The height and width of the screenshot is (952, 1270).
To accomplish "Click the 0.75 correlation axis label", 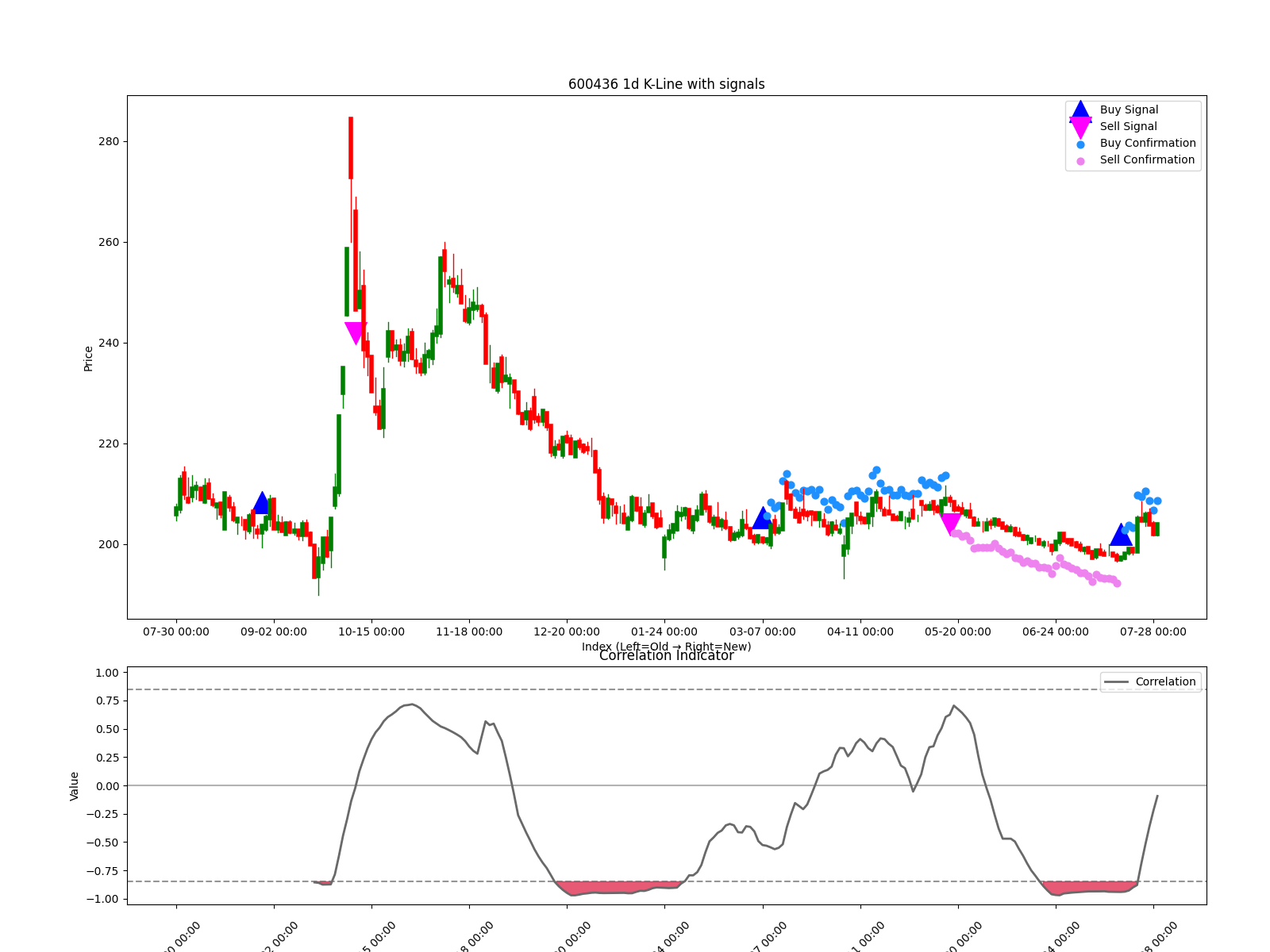I will point(106,701).
